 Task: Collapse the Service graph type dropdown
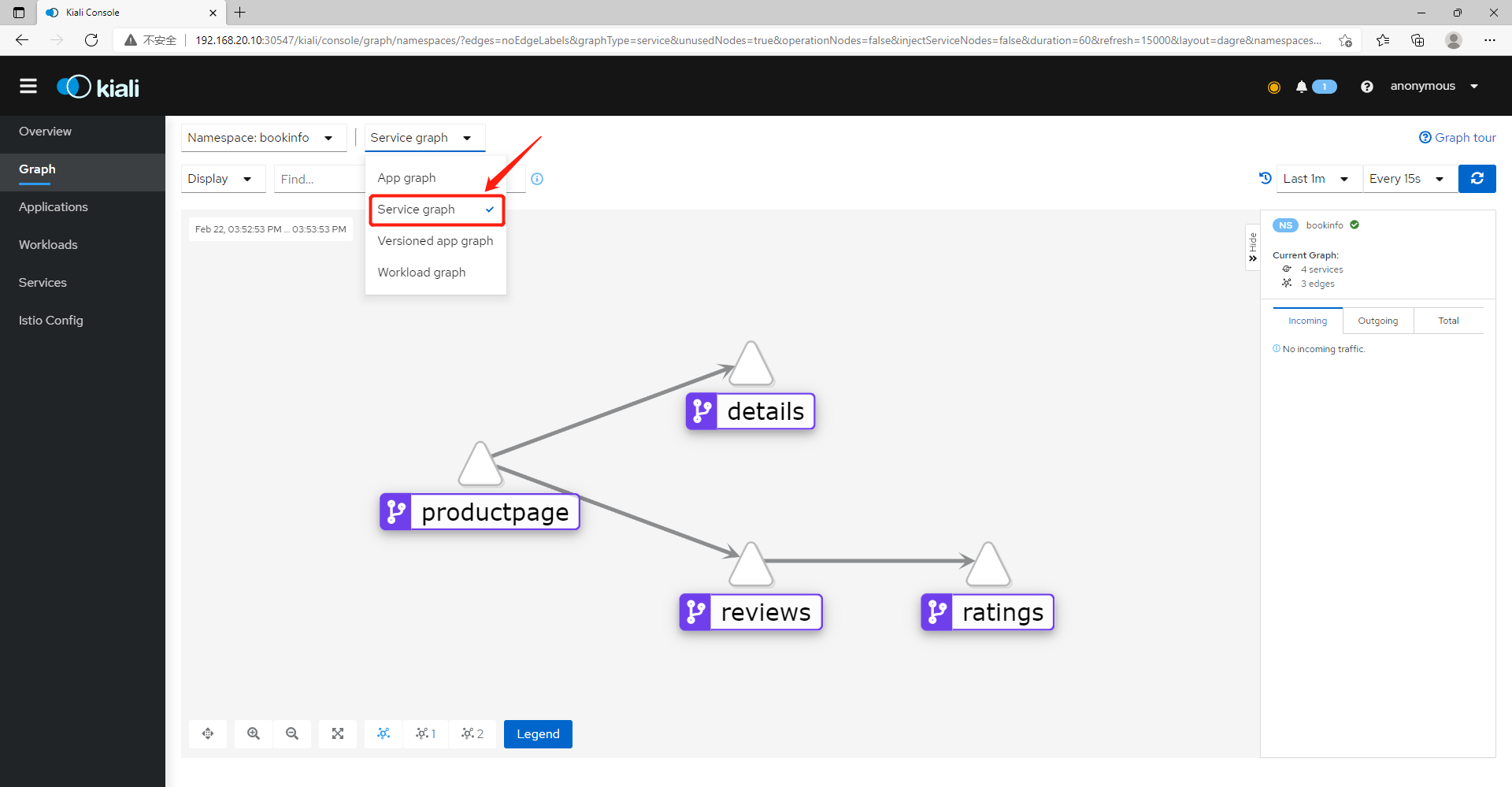[x=424, y=138]
